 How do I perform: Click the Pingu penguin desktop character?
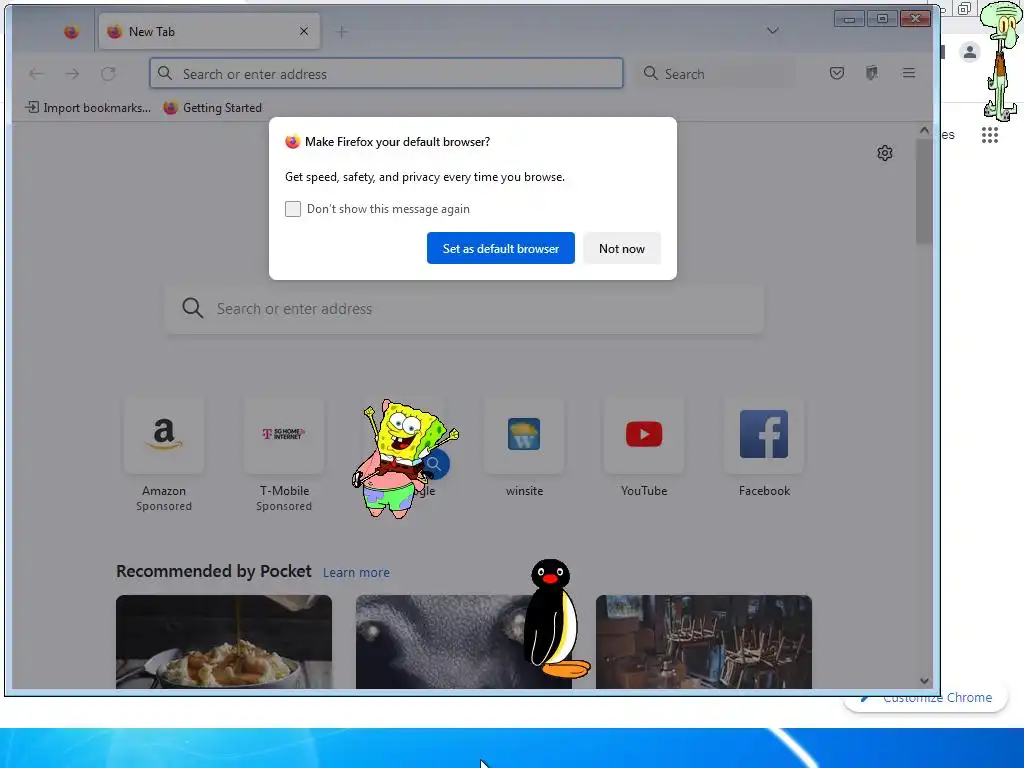(557, 619)
